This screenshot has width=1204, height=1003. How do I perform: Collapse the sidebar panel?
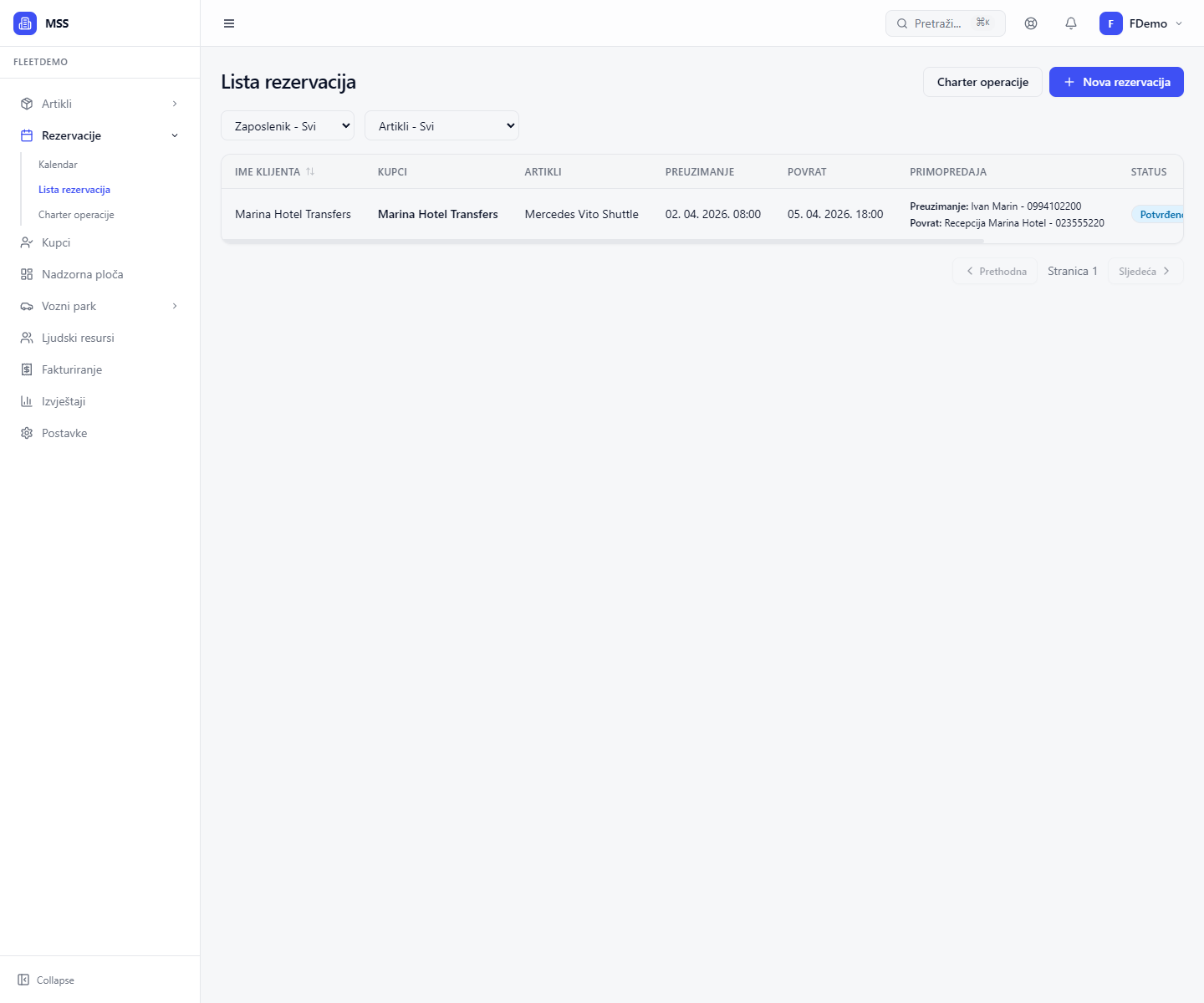pos(46,980)
